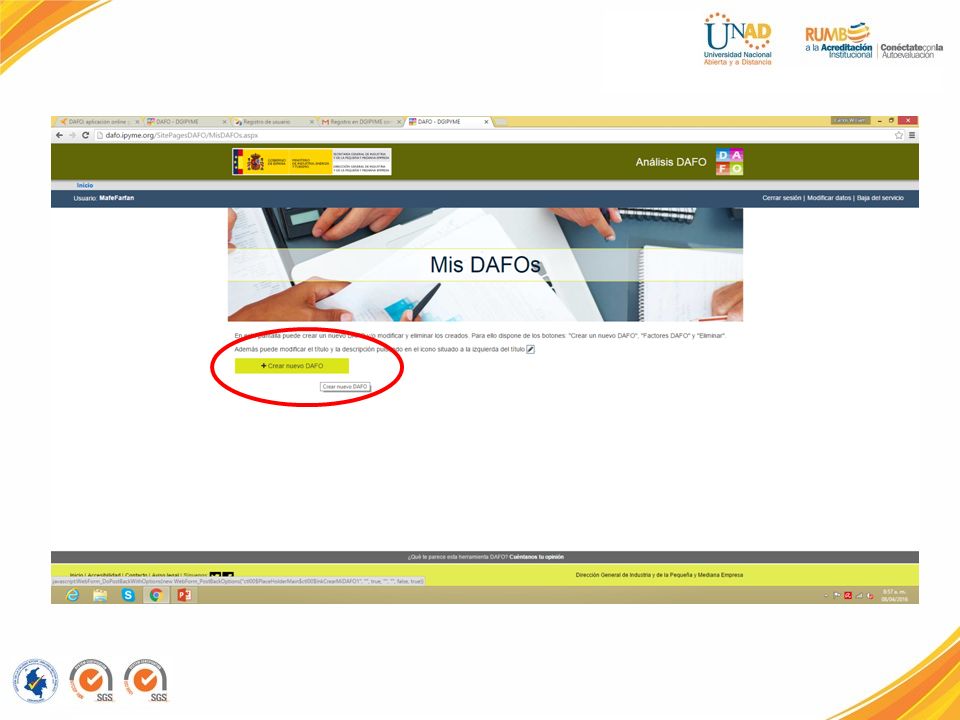Screen dimensions: 960x720
Task: Open PowerPoint from taskbar
Action: (184, 595)
